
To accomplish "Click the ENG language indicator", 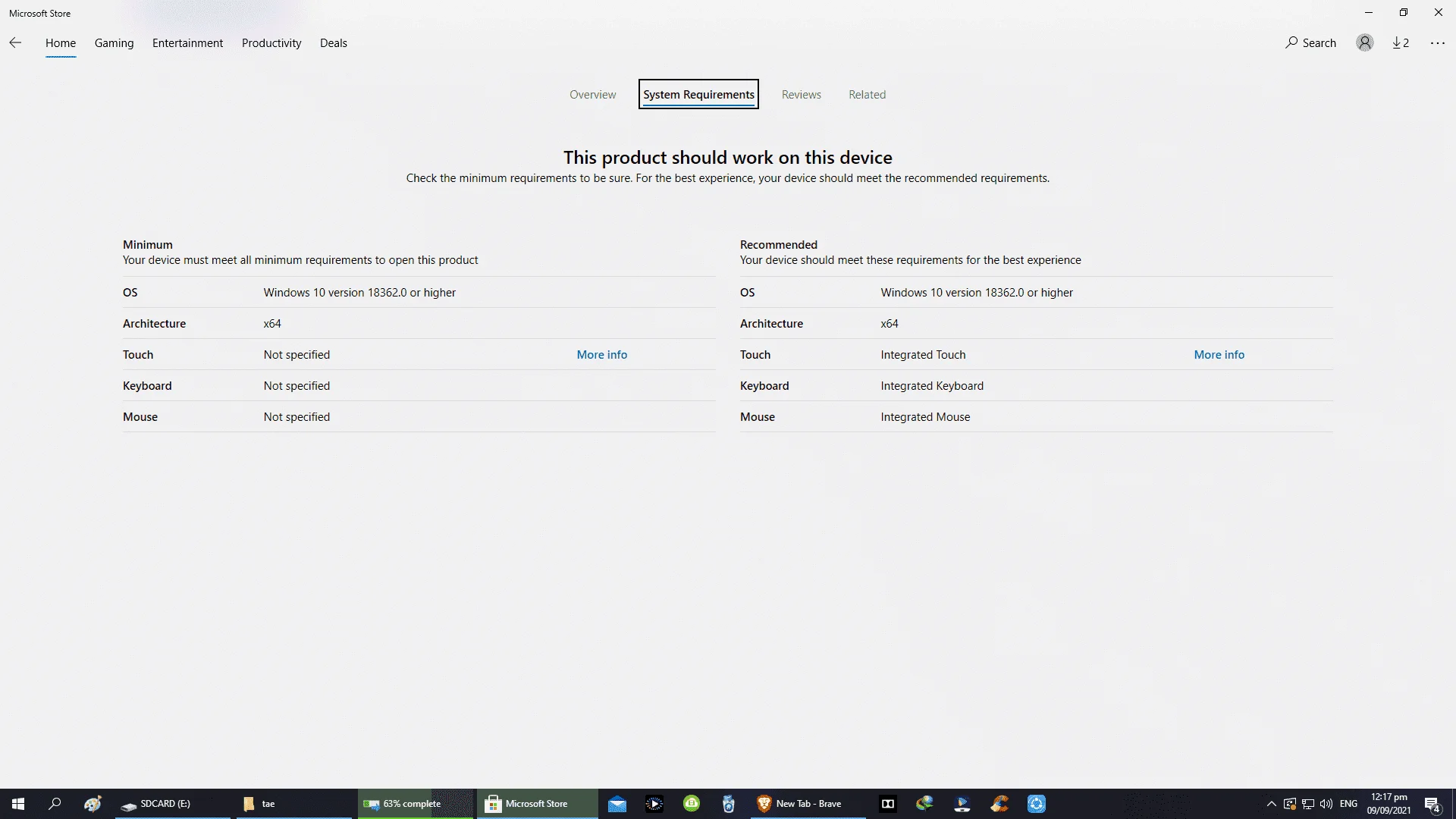I will point(1348,804).
